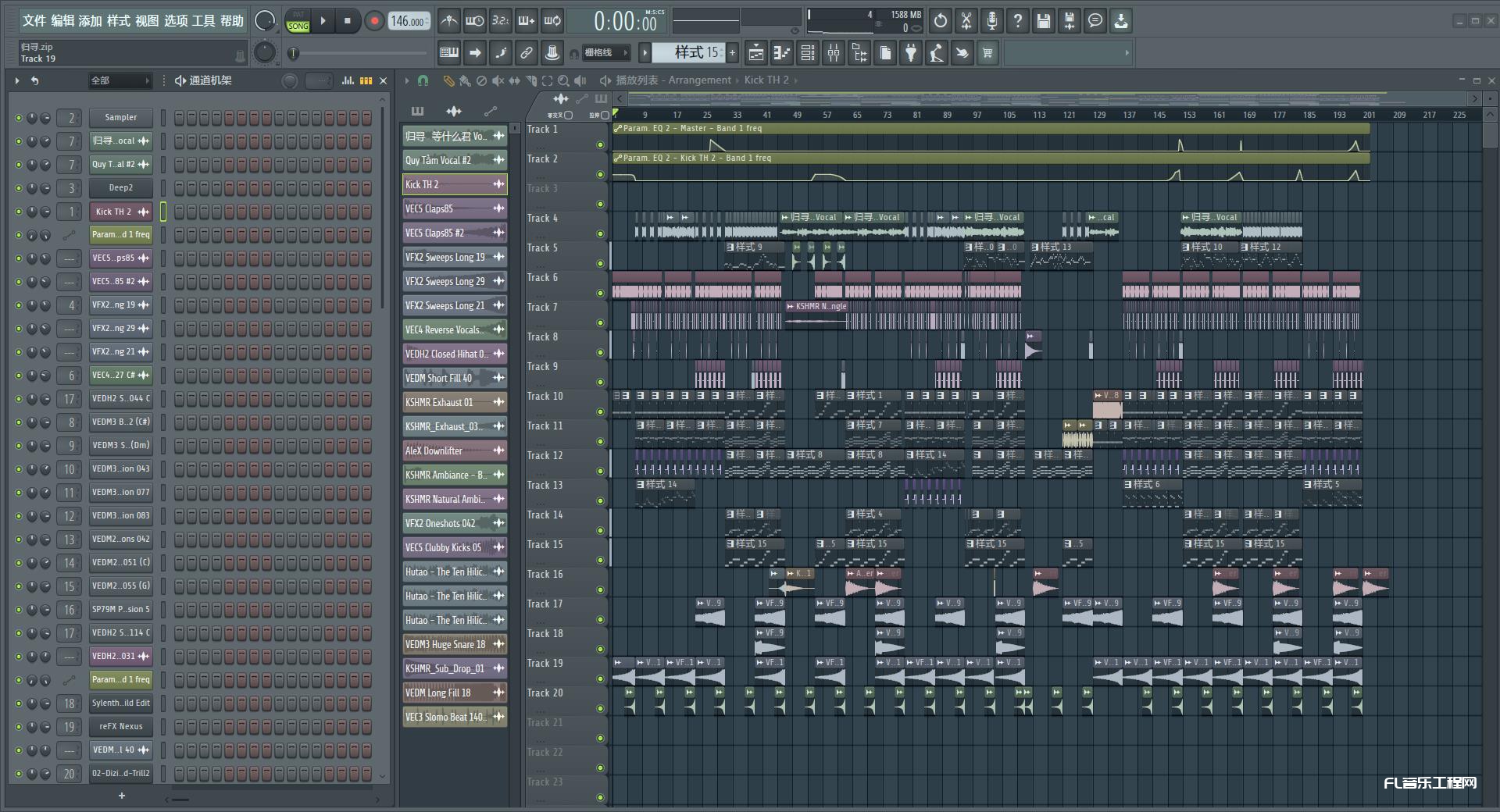1500x812 pixels.
Task: Toggle Deep2 channel first step button
Action: 179,188
